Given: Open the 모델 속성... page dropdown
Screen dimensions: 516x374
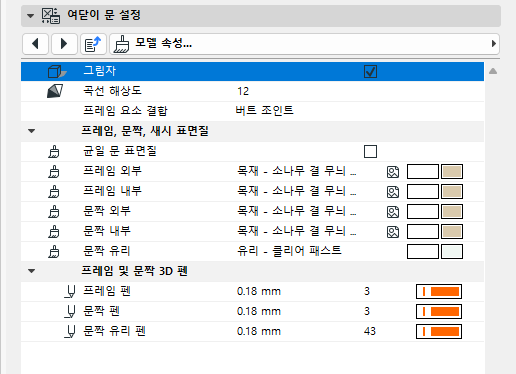Looking at the screenshot, I should coord(304,44).
